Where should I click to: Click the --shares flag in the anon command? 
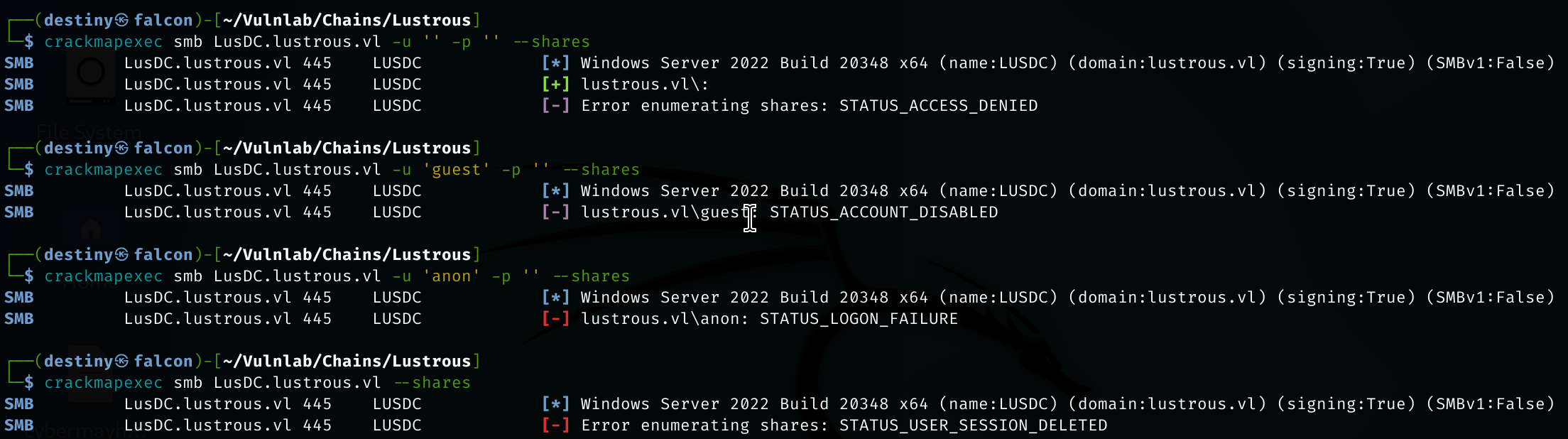(x=591, y=276)
